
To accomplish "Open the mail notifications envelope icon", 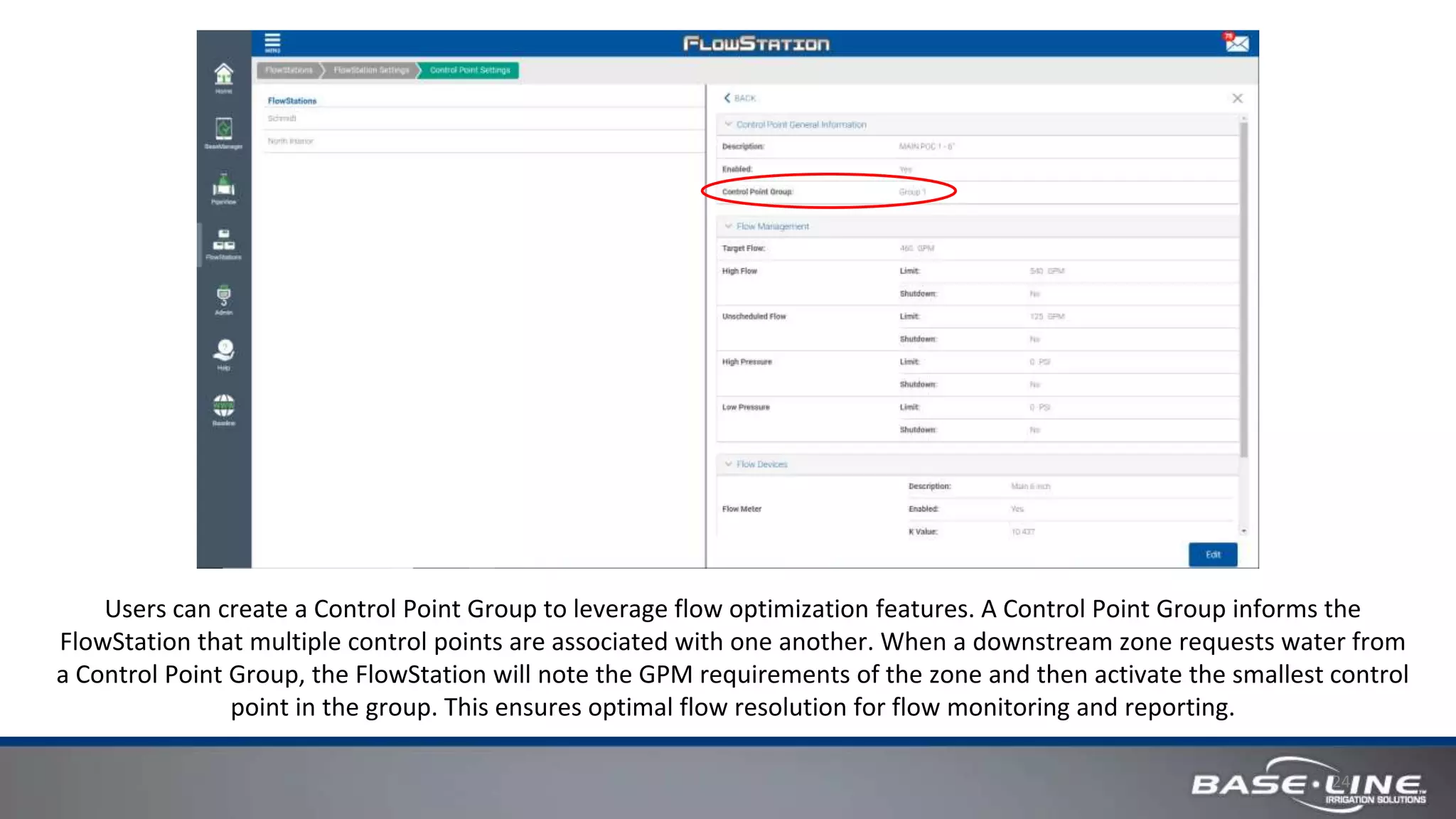I will (1236, 43).
